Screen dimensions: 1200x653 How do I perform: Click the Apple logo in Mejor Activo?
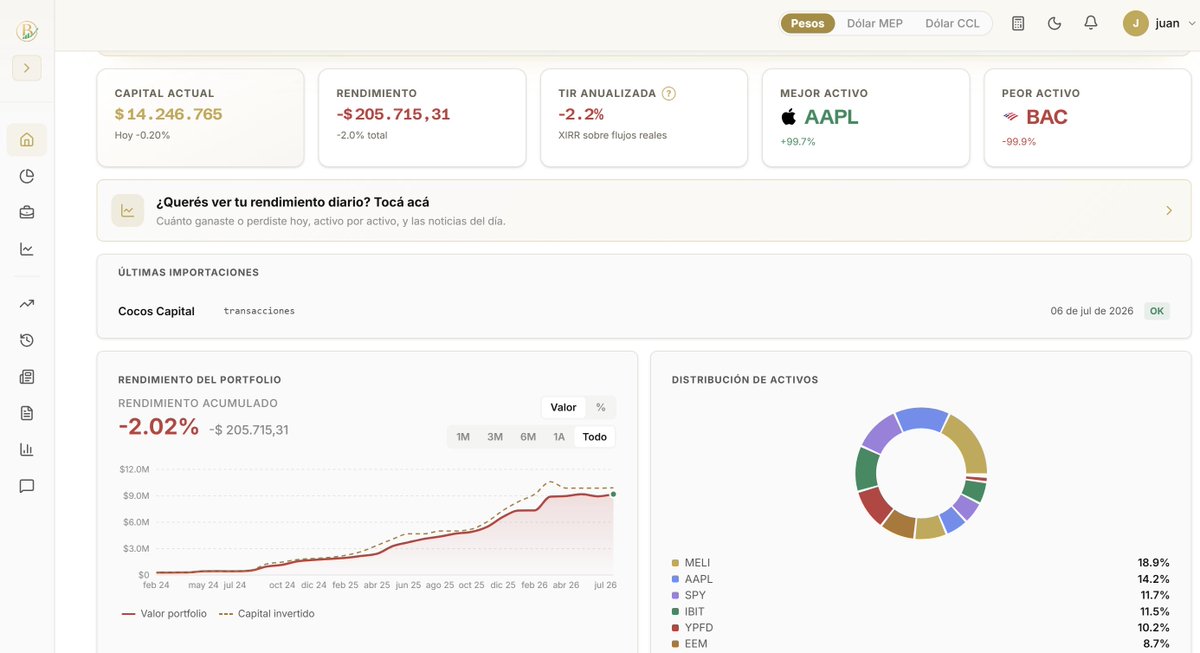pos(789,117)
